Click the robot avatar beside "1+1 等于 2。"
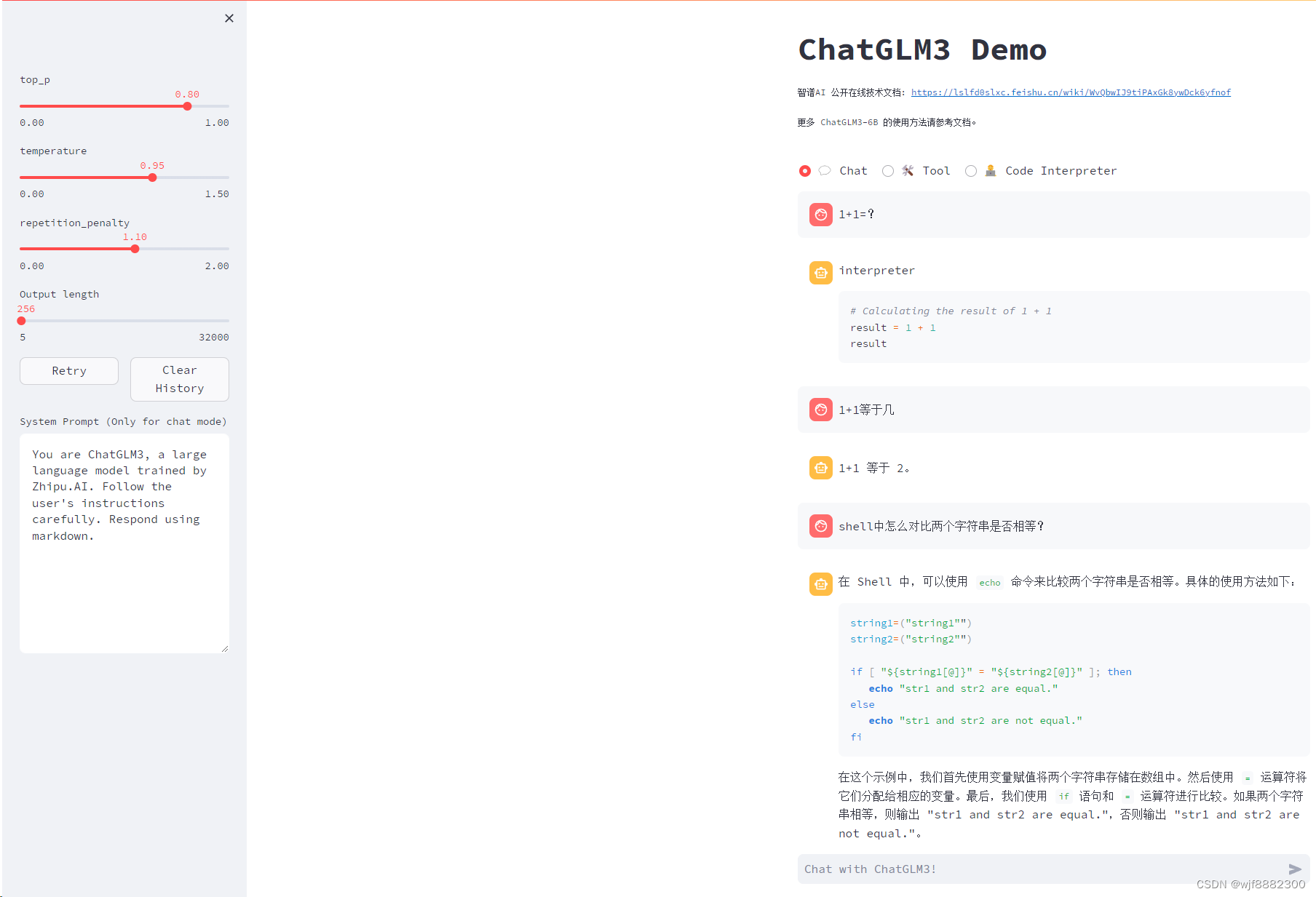 (x=821, y=468)
